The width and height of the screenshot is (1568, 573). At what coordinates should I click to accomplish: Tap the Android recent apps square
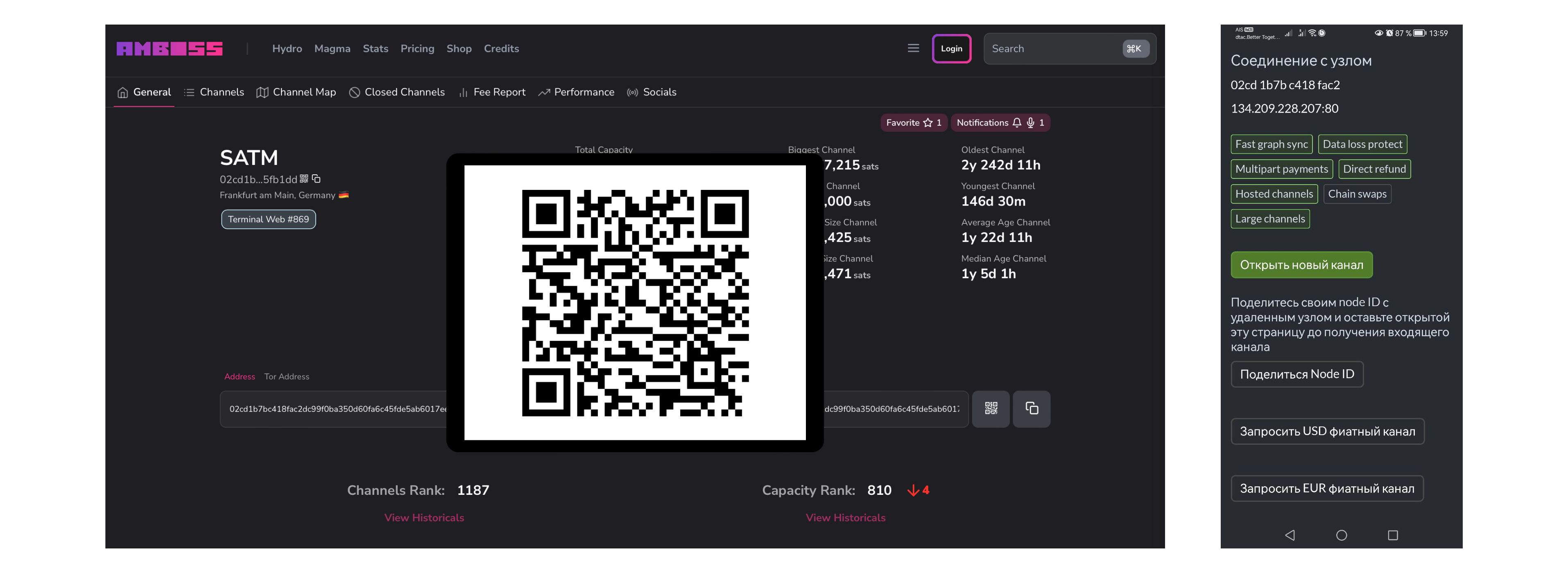pyautogui.click(x=1392, y=535)
